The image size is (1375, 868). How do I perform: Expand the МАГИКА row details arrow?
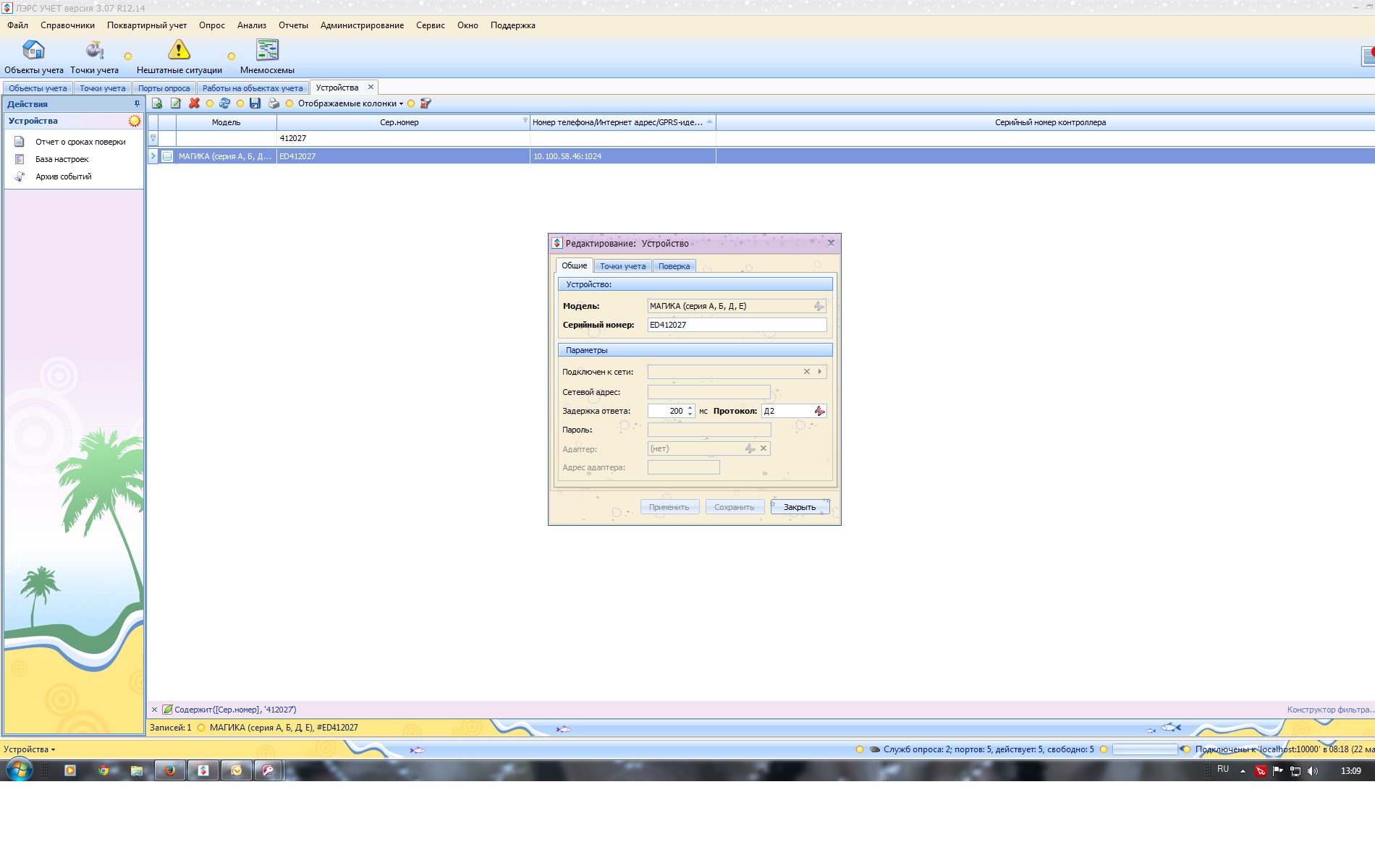pyautogui.click(x=153, y=156)
